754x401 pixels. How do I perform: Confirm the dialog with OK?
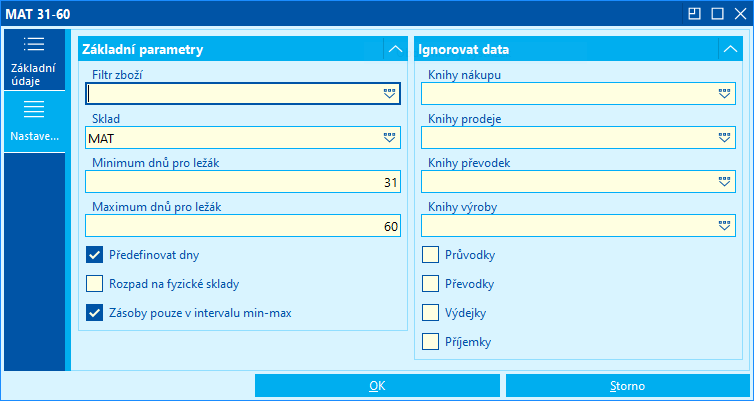(x=376, y=385)
